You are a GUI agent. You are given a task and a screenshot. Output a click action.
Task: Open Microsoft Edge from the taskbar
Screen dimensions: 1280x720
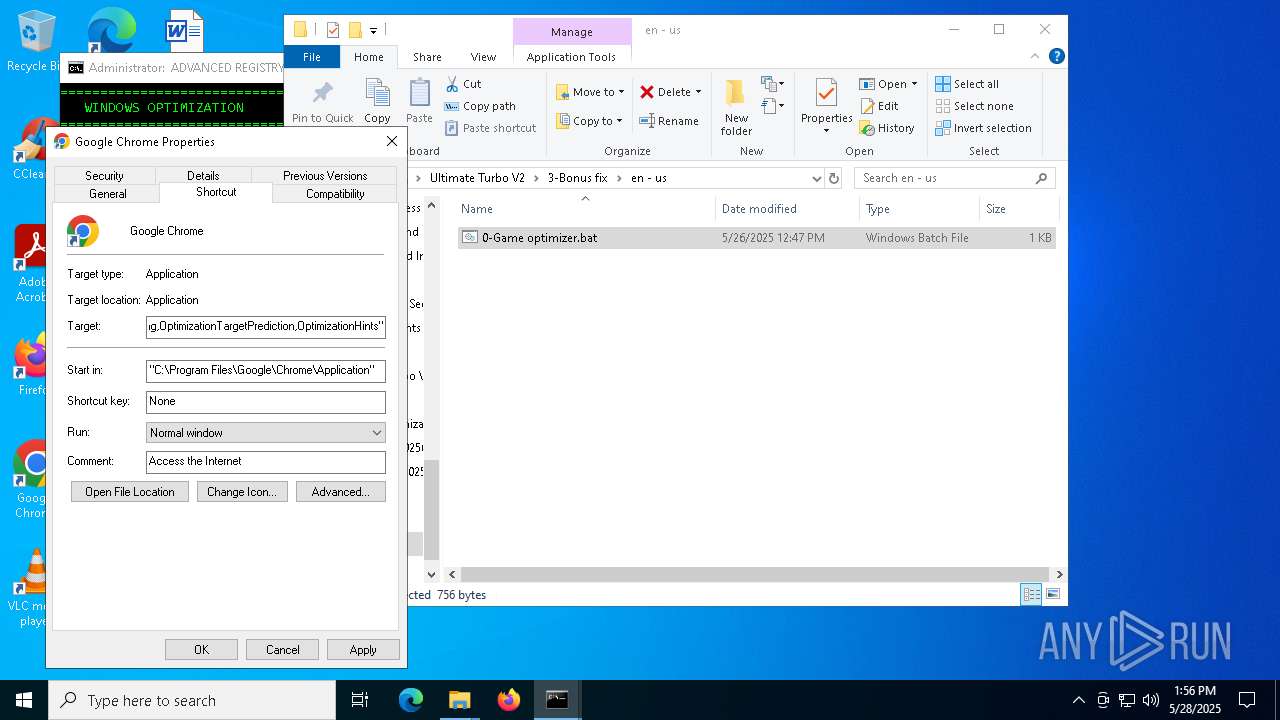(411, 700)
